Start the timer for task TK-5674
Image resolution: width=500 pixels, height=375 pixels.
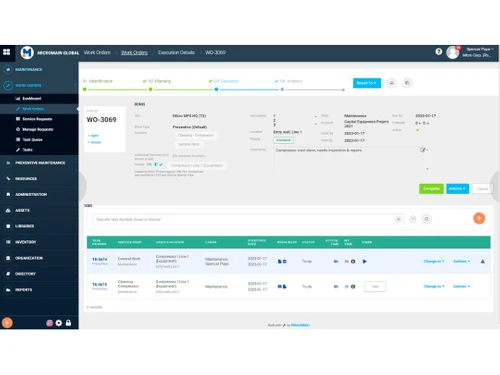click(x=364, y=261)
